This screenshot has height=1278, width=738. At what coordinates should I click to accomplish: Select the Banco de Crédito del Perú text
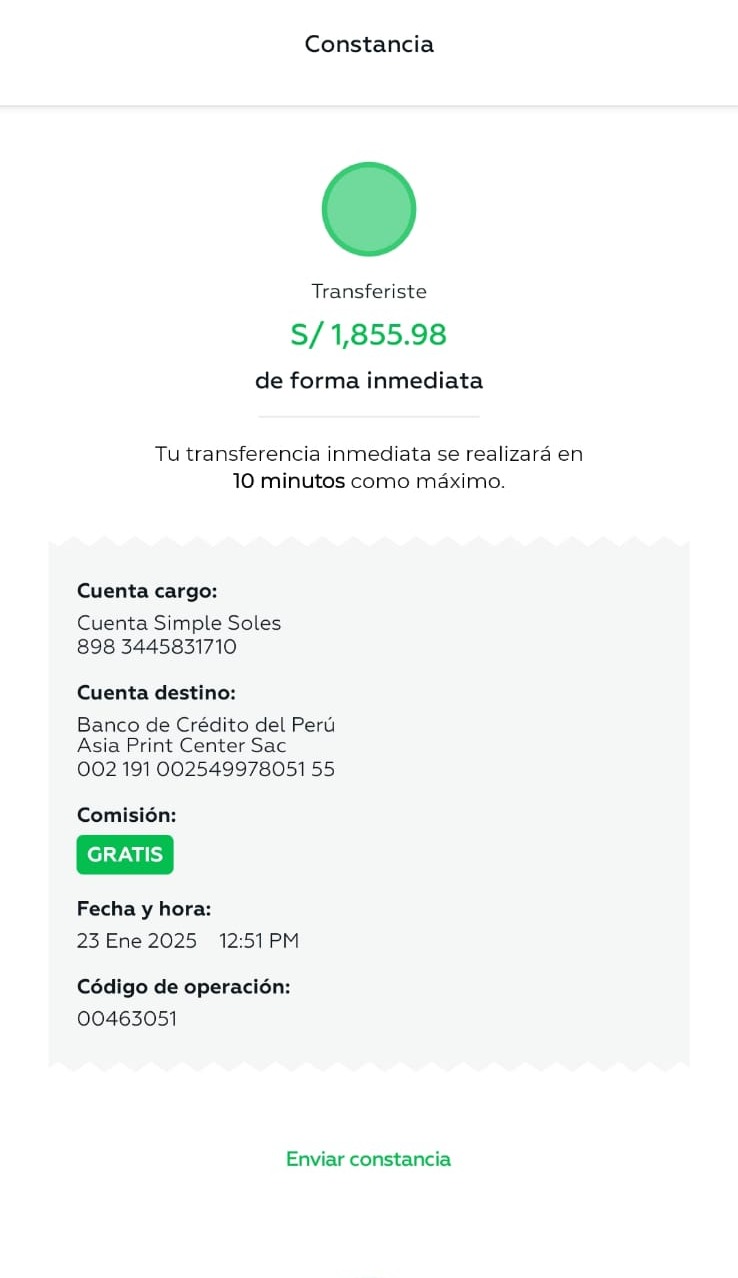point(206,725)
